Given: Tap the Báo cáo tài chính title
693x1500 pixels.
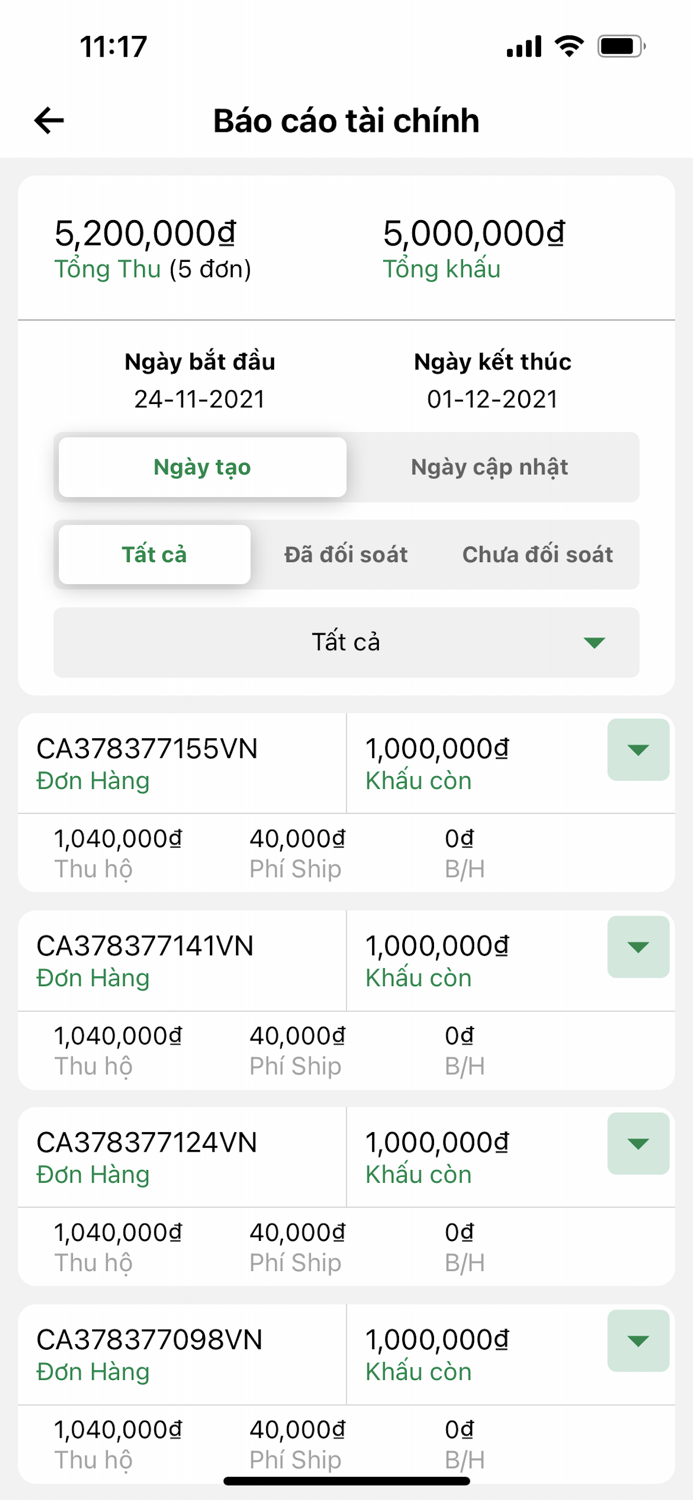Looking at the screenshot, I should (x=346, y=121).
